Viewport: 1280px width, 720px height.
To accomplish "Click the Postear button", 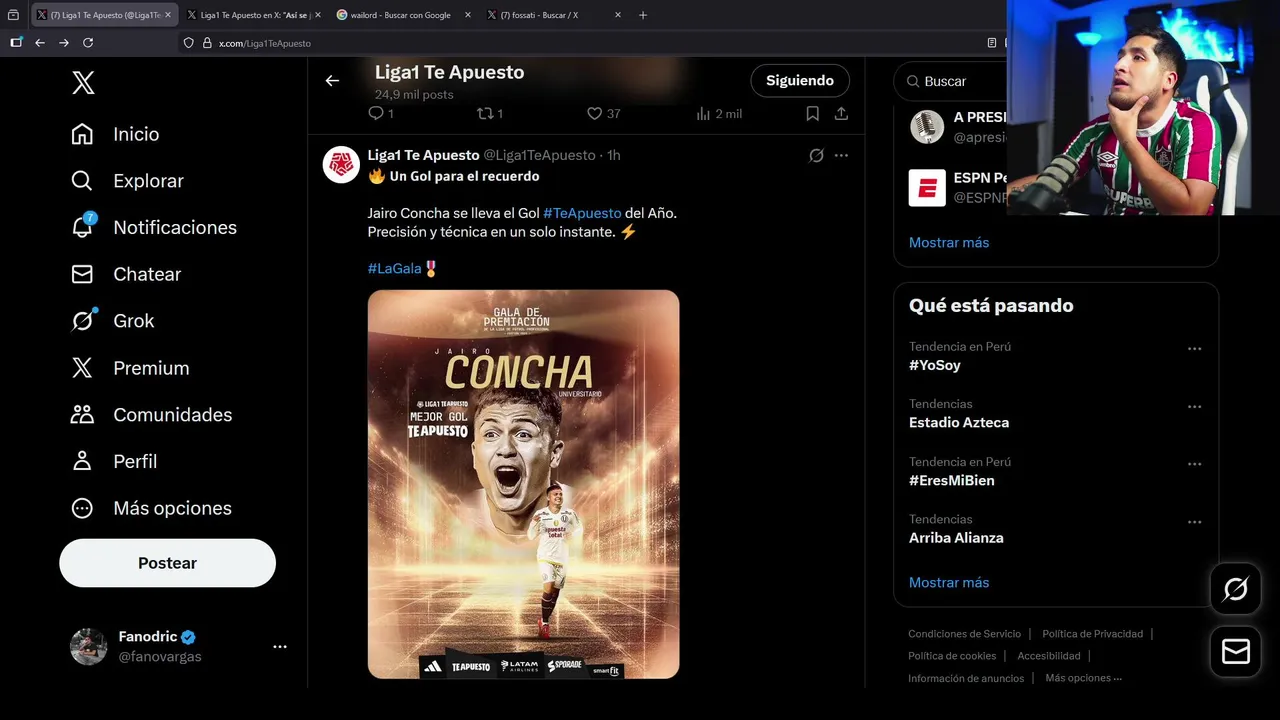I will click(167, 563).
